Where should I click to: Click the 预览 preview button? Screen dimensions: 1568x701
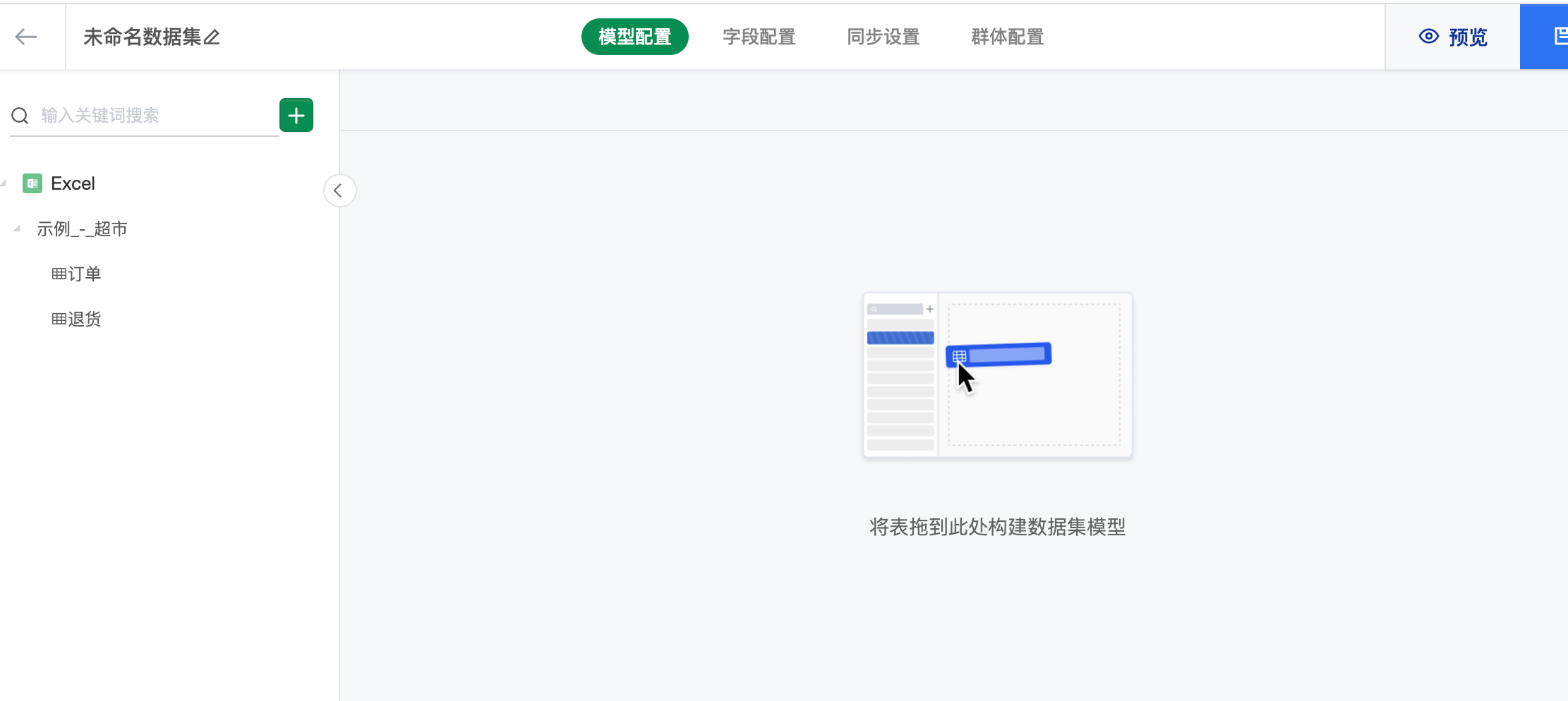[1453, 37]
